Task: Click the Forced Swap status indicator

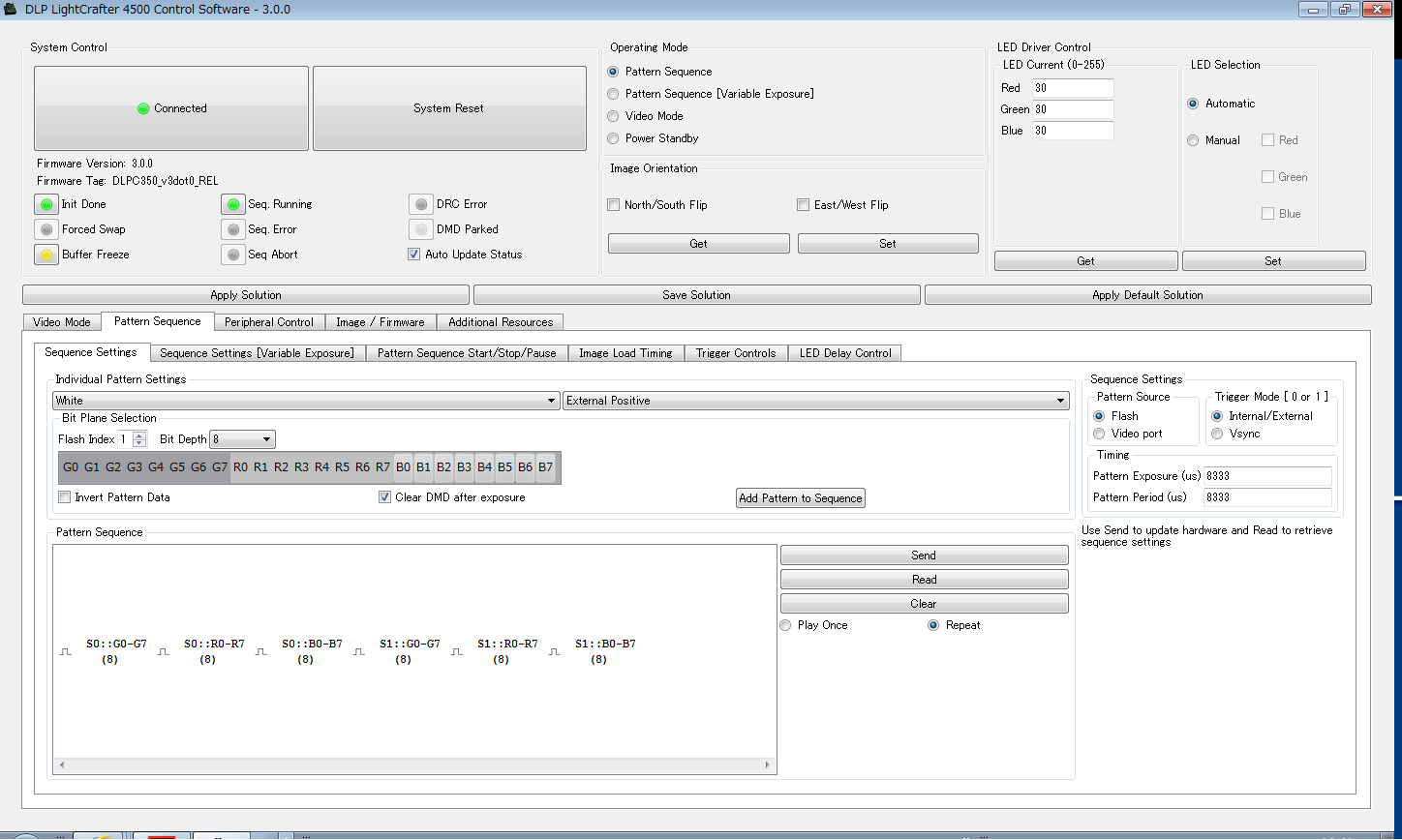Action: click(46, 229)
